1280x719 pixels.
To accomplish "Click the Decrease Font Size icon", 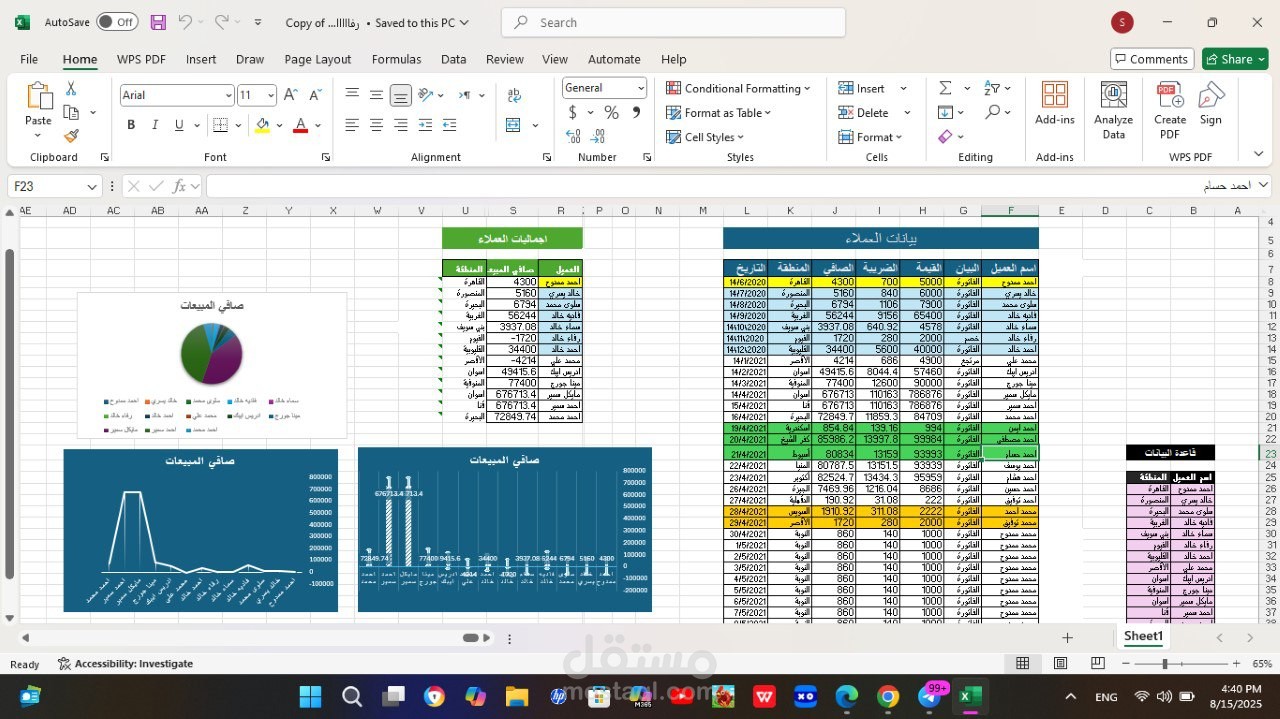I will (x=315, y=95).
